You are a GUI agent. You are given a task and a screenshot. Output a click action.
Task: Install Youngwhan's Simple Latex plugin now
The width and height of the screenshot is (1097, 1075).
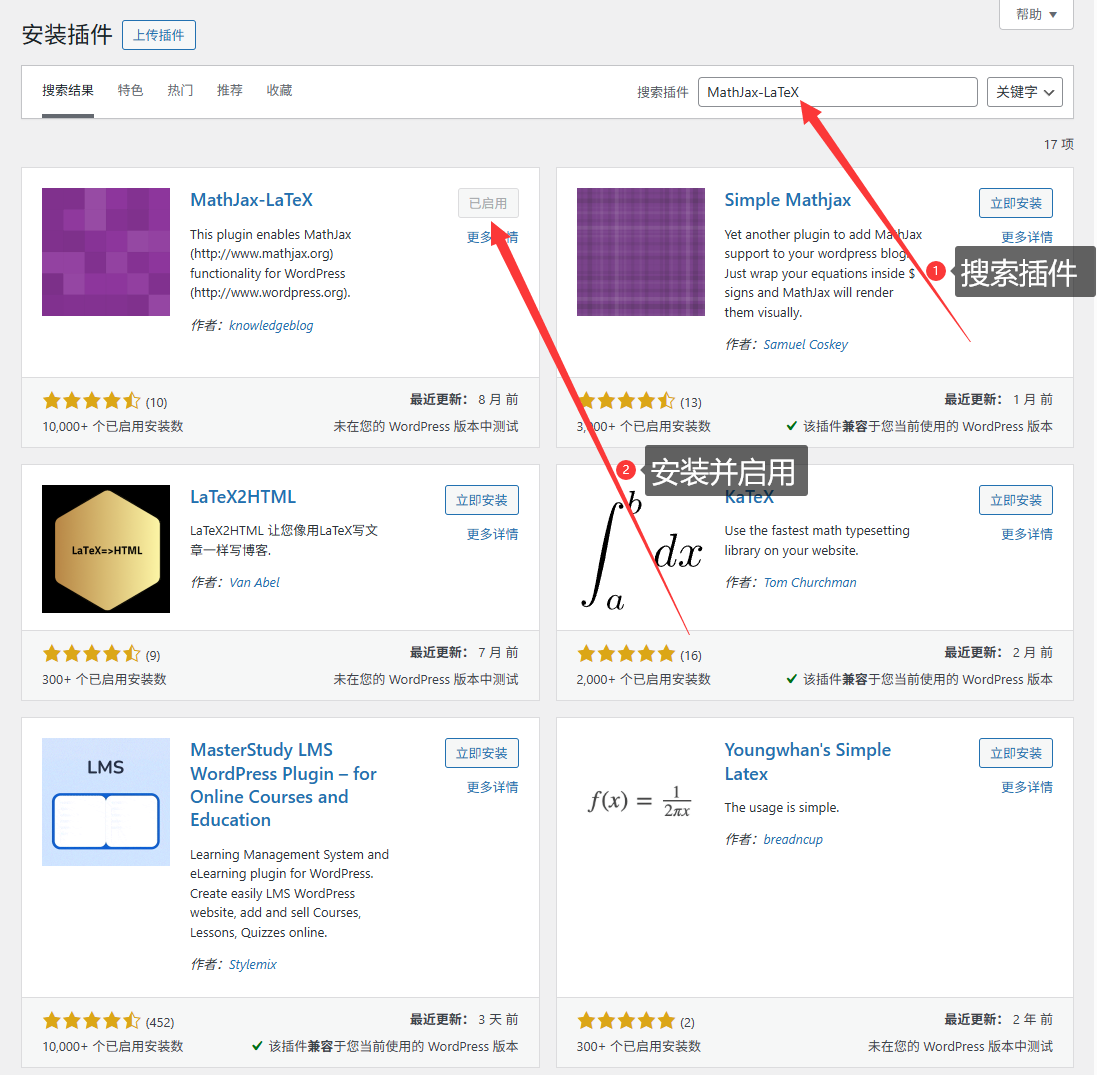pyautogui.click(x=1016, y=753)
